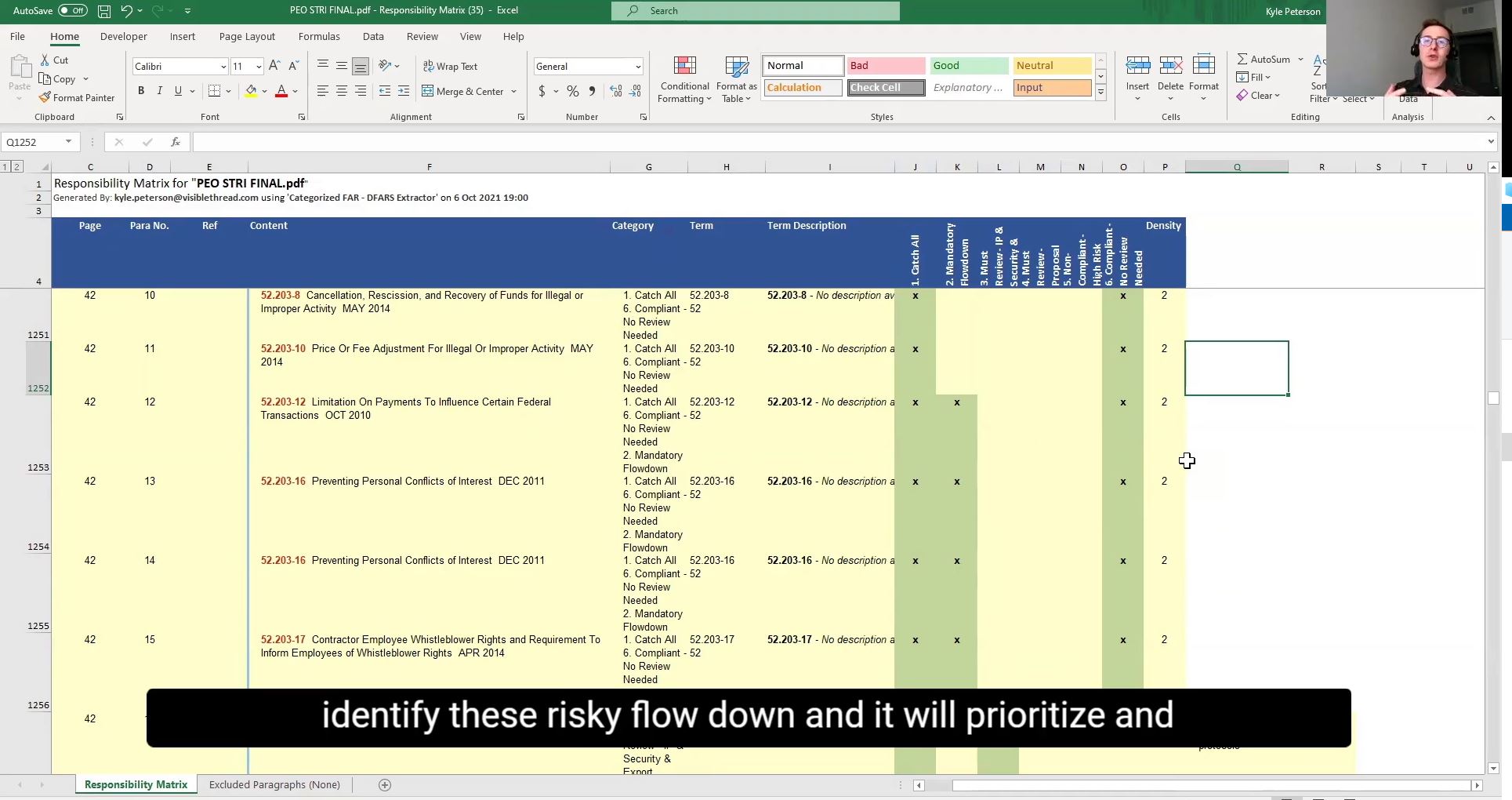The width and height of the screenshot is (1512, 800).
Task: Open Merge & Center dropdown arrow
Action: tap(514, 92)
